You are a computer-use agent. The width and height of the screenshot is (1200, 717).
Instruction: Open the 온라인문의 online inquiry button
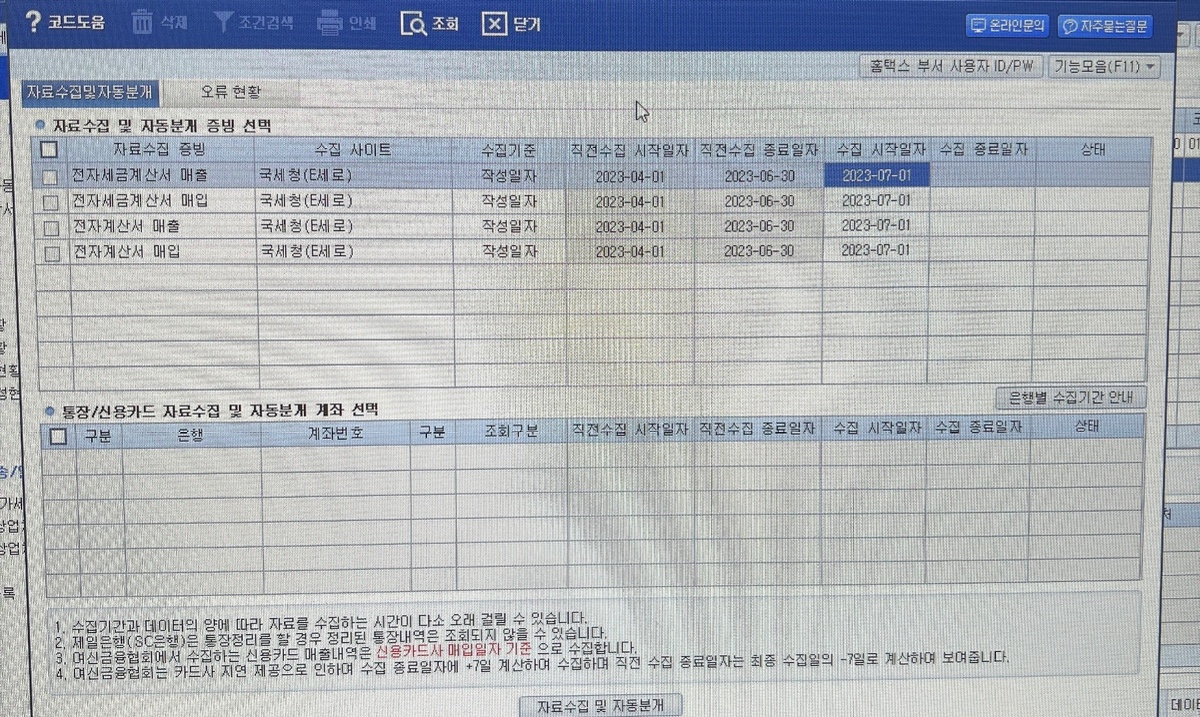click(x=1007, y=26)
